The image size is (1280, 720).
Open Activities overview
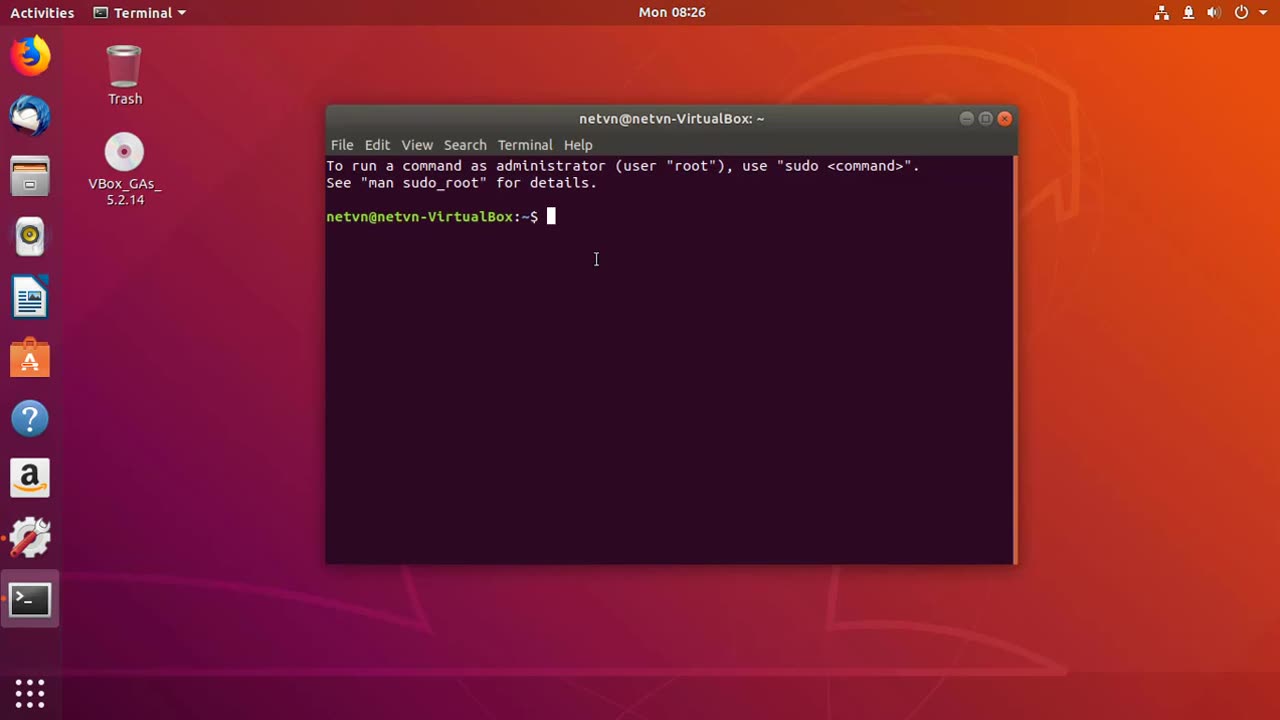click(42, 13)
